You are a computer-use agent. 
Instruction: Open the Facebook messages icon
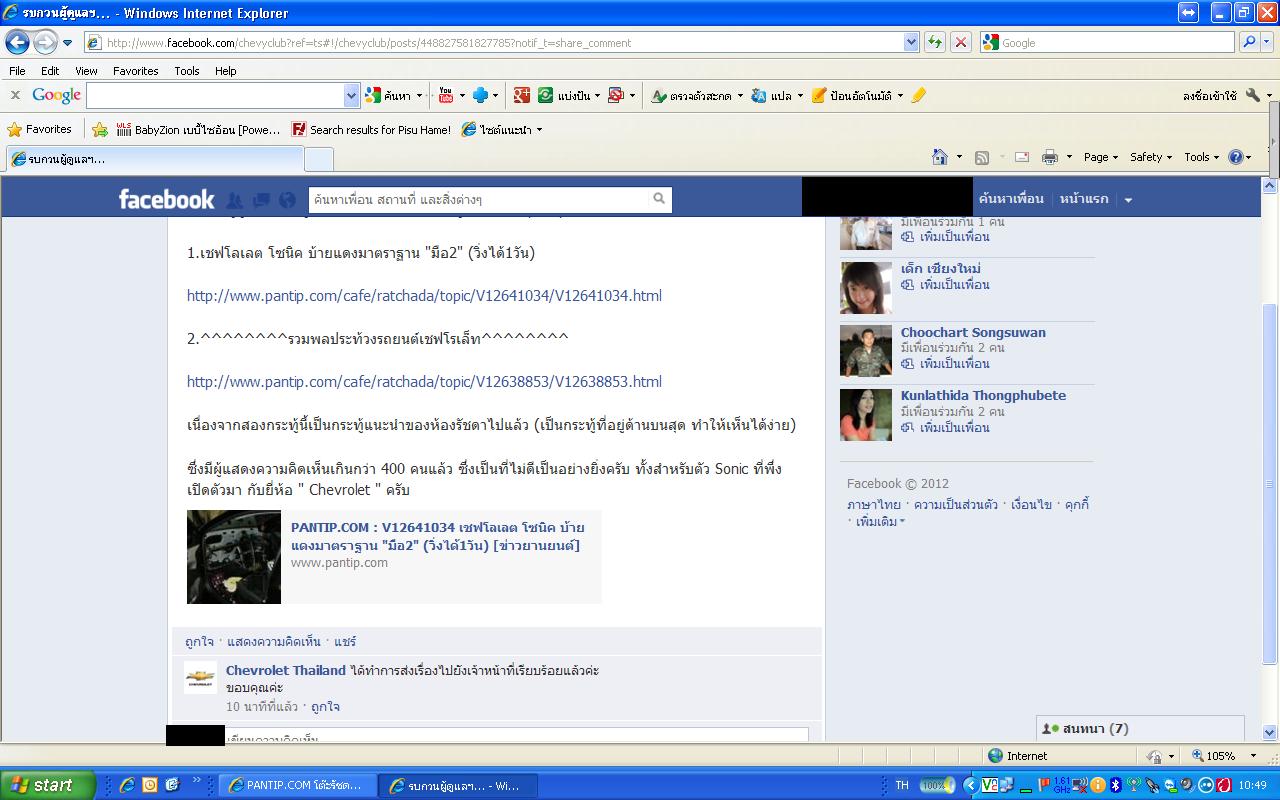261,200
